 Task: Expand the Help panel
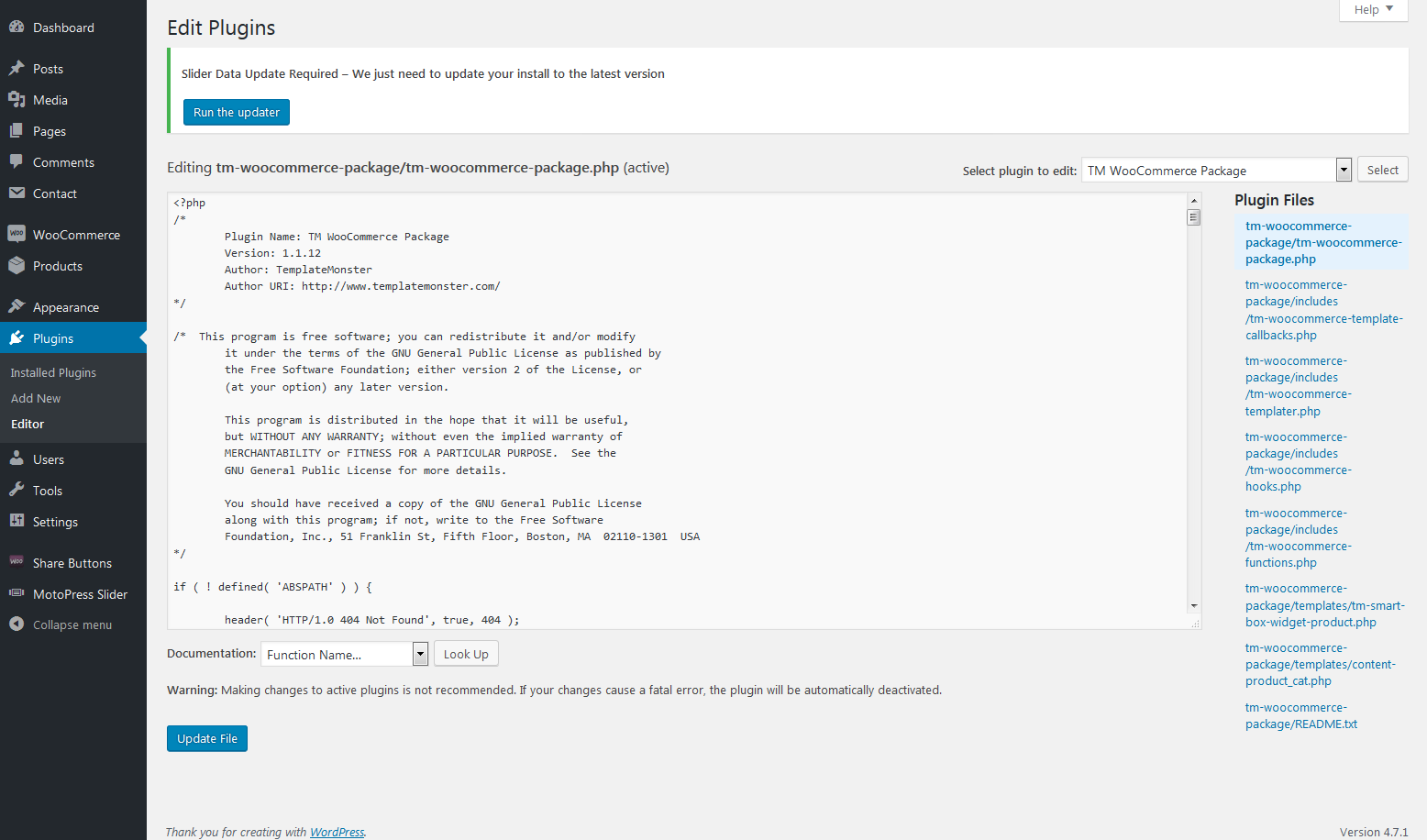[x=1373, y=10]
